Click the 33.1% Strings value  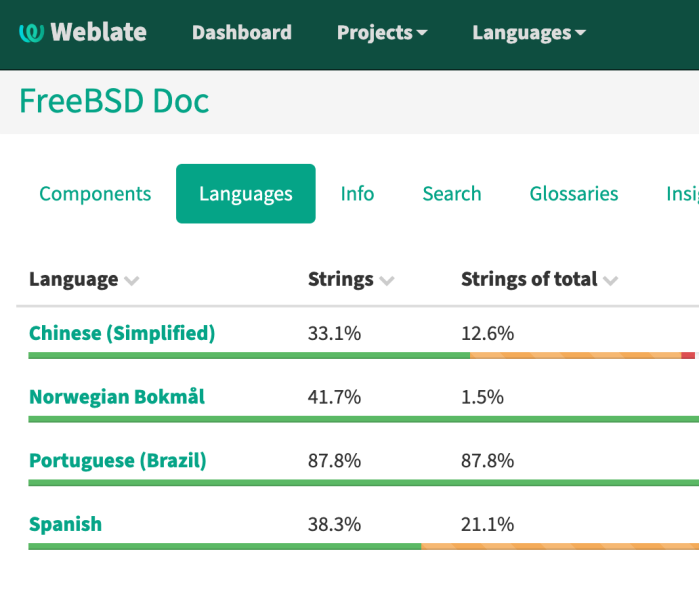tap(334, 333)
